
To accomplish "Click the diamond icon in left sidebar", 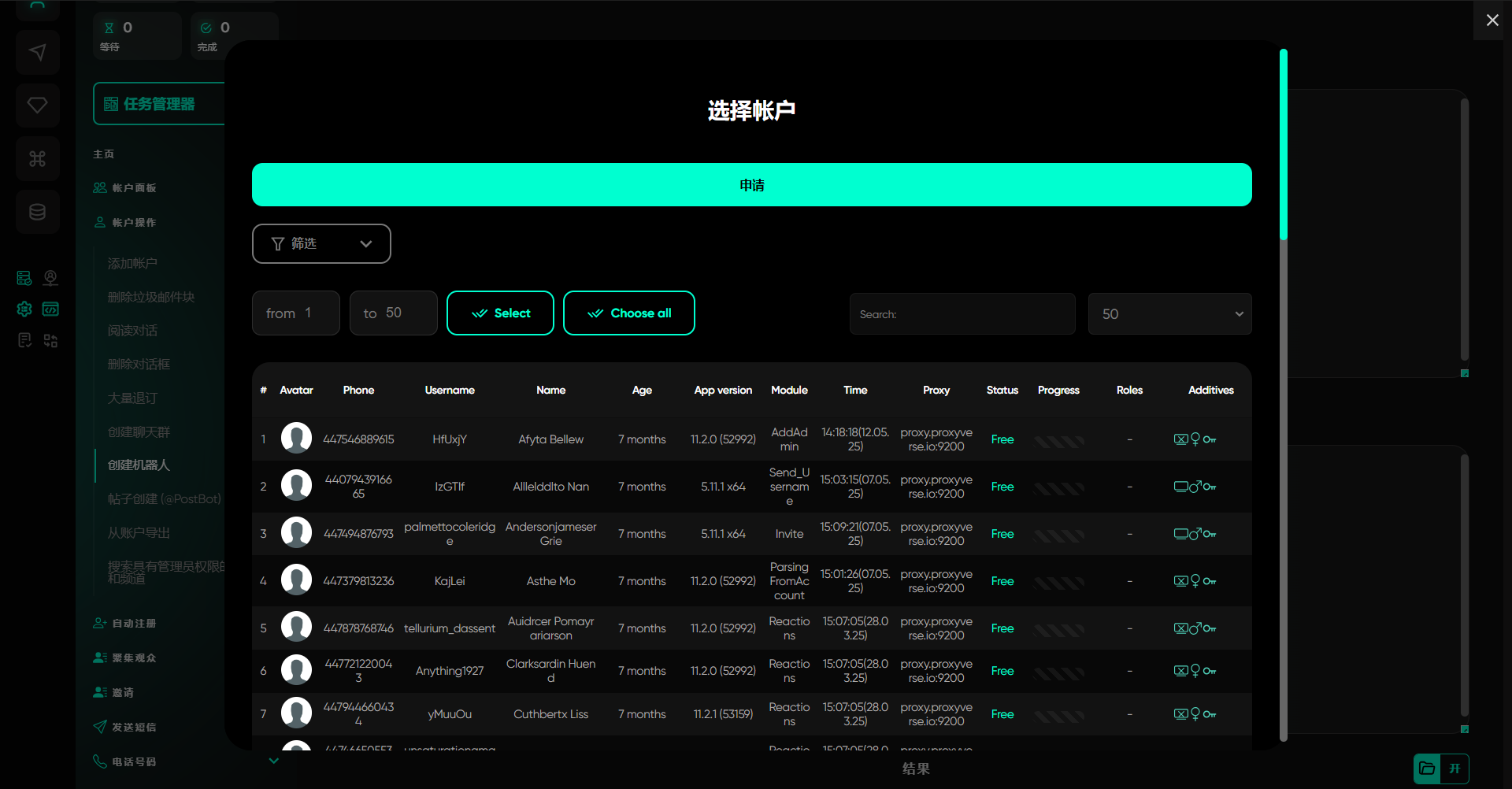I will (x=37, y=106).
